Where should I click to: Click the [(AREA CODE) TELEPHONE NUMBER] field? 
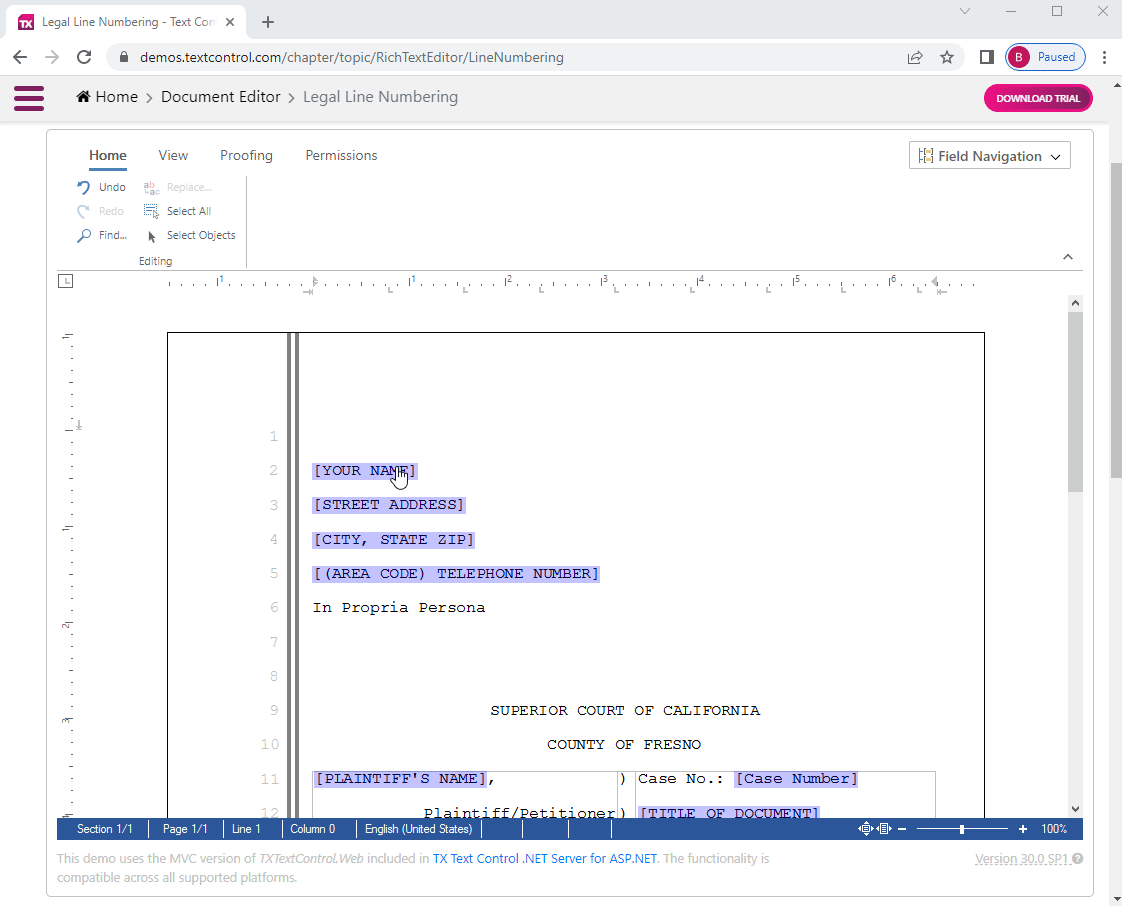click(456, 574)
